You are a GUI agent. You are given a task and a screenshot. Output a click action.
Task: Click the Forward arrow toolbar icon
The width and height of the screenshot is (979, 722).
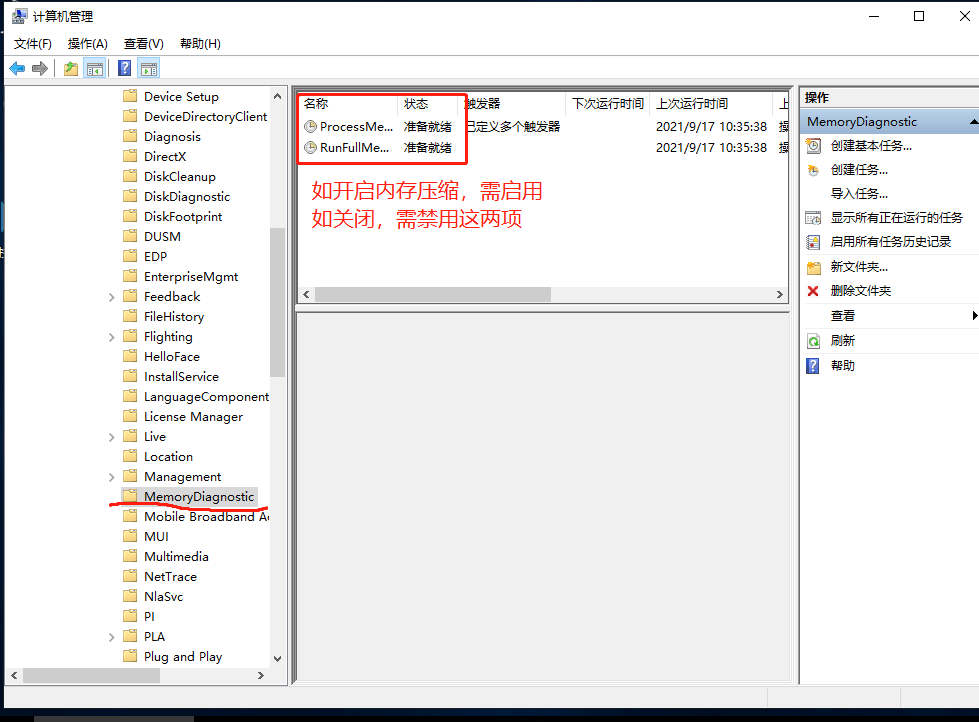pyautogui.click(x=40, y=68)
